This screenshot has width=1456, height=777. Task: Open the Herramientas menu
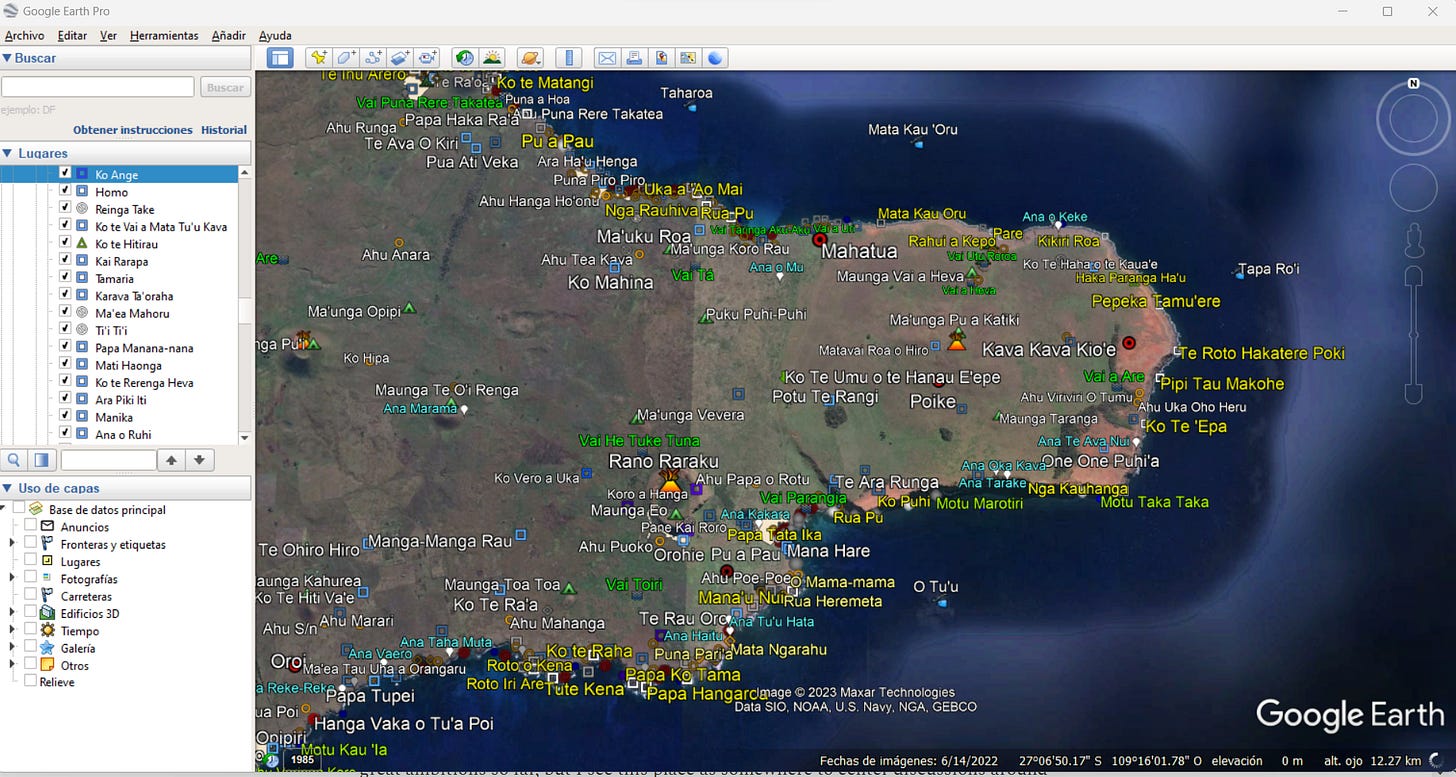coord(164,36)
